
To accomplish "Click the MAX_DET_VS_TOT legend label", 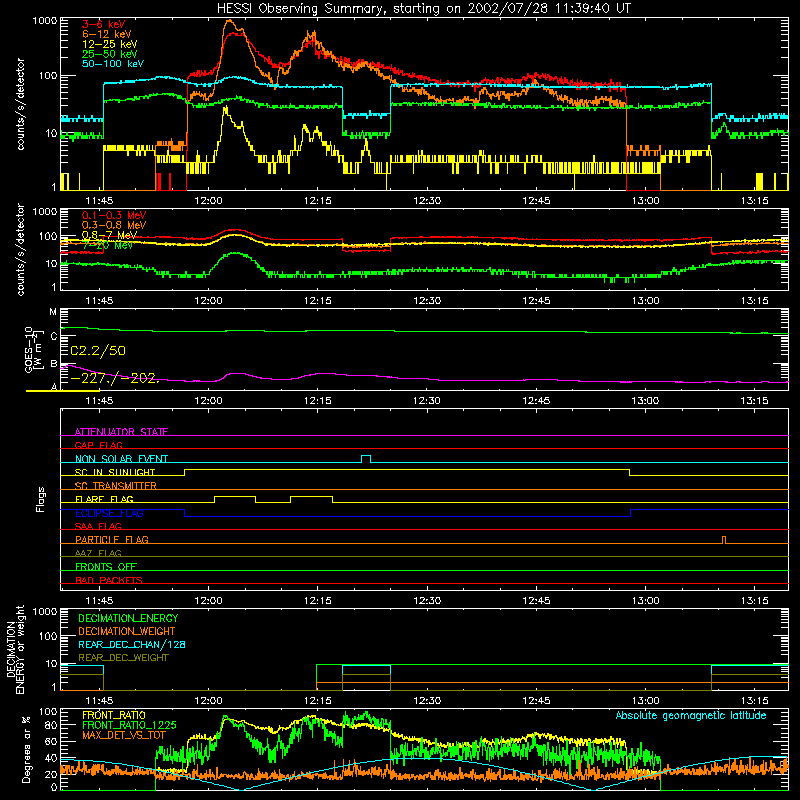I will tap(124, 735).
